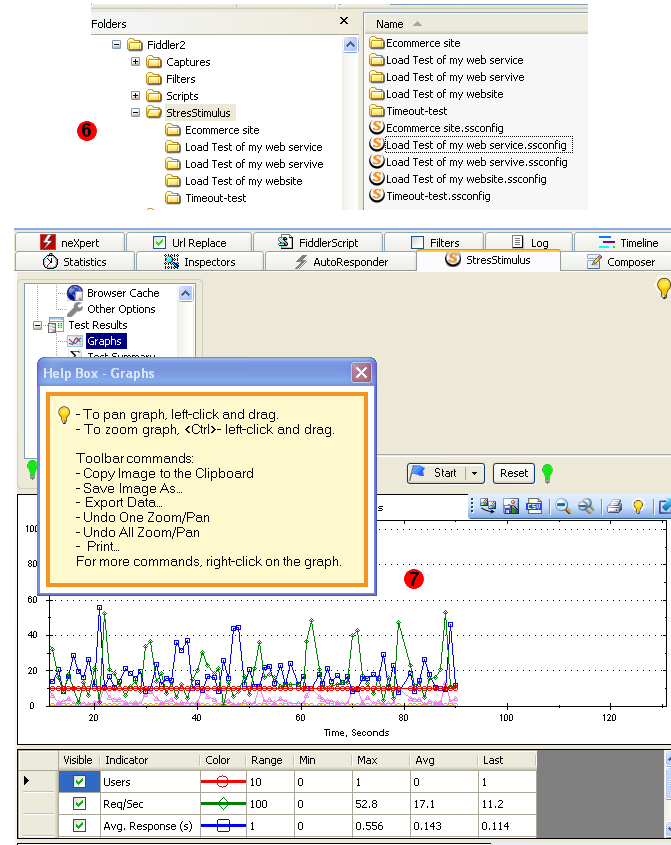Toggle the Url Replace tab checkbox

click(159, 243)
